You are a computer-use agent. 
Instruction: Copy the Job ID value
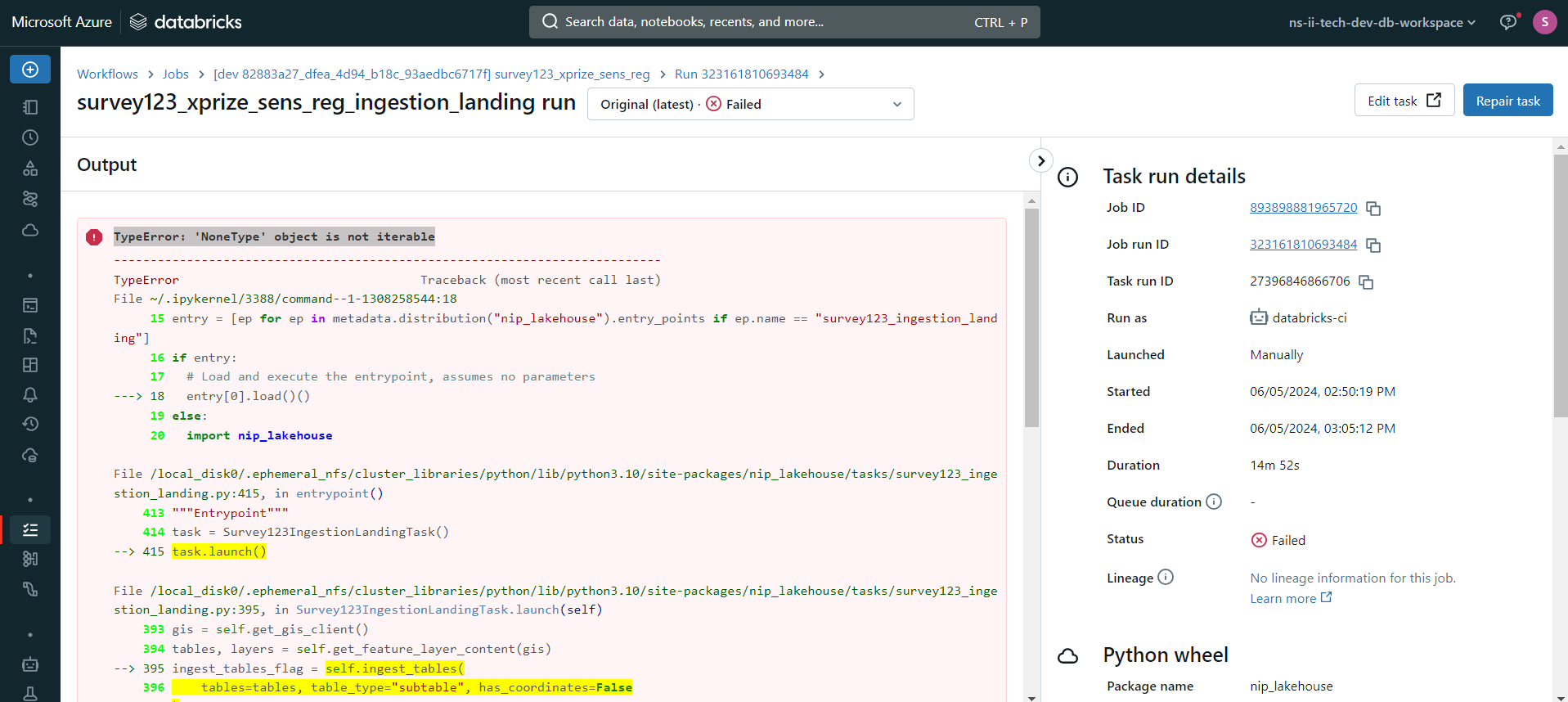[1373, 209]
